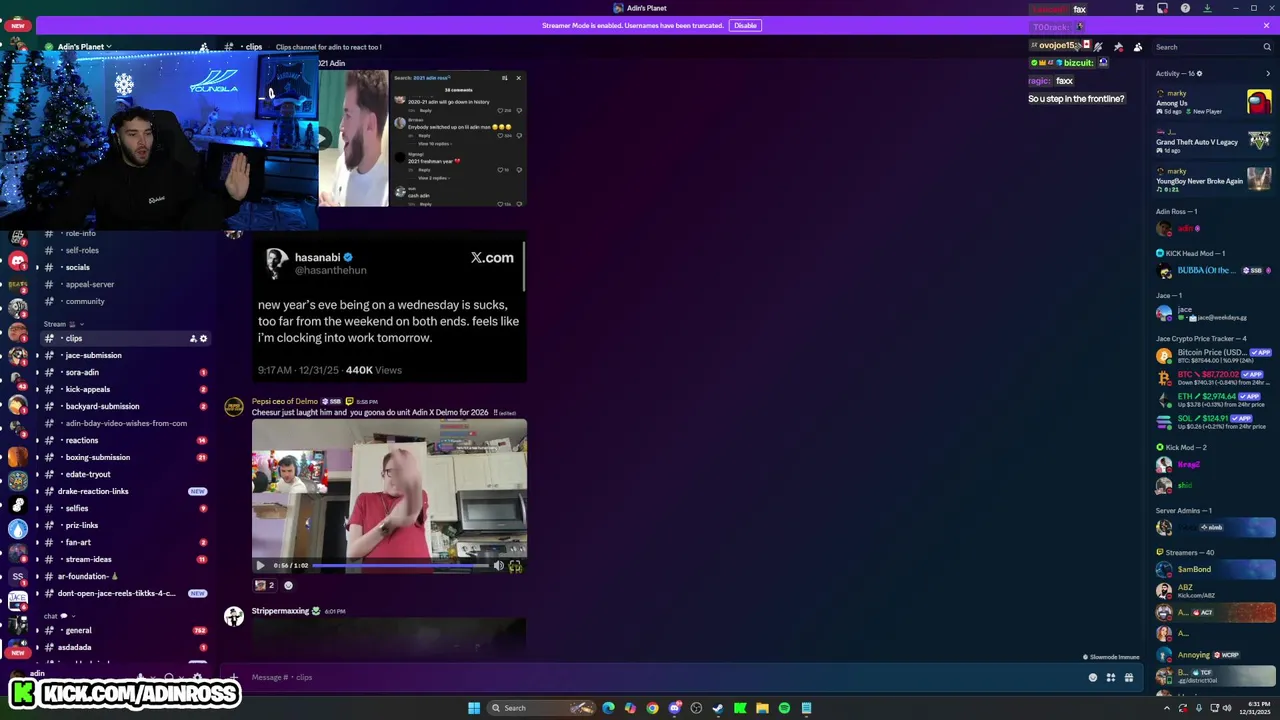Viewport: 1280px width, 720px height.
Task: Open the reactions channel
Action: tap(127, 441)
